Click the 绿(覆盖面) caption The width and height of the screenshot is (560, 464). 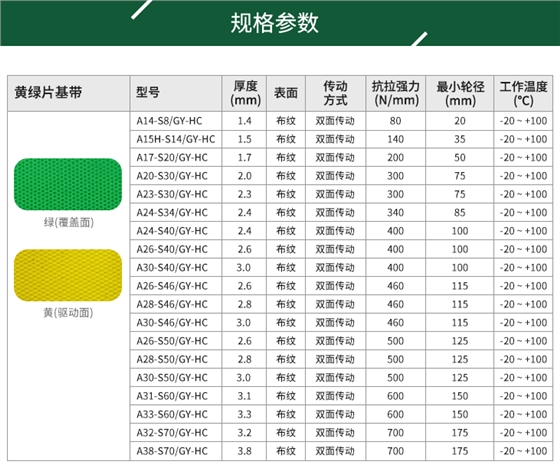tap(69, 223)
